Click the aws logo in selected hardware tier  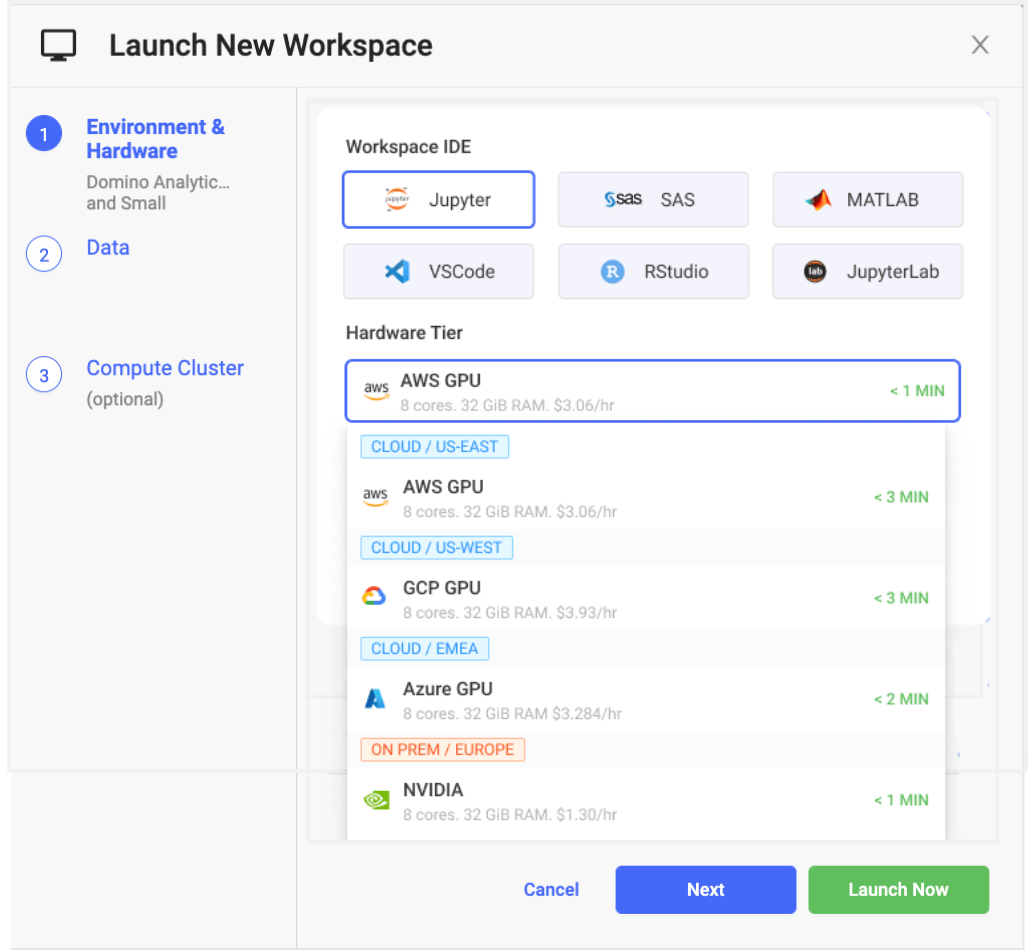(x=376, y=390)
